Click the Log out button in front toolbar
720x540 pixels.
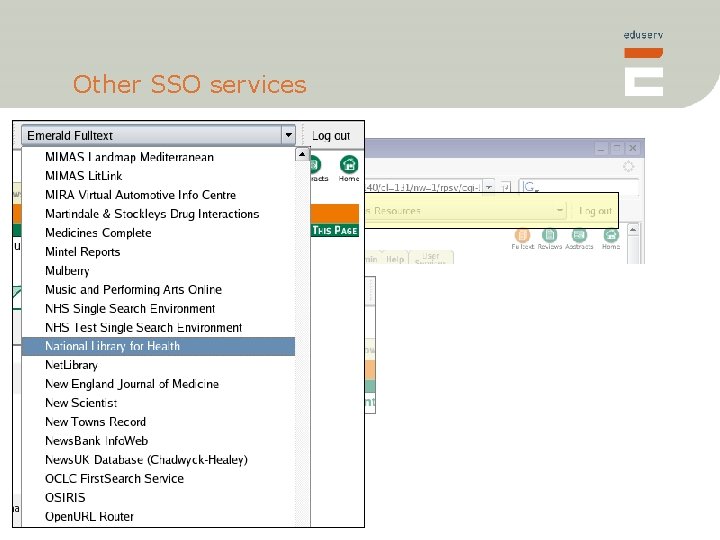(331, 136)
